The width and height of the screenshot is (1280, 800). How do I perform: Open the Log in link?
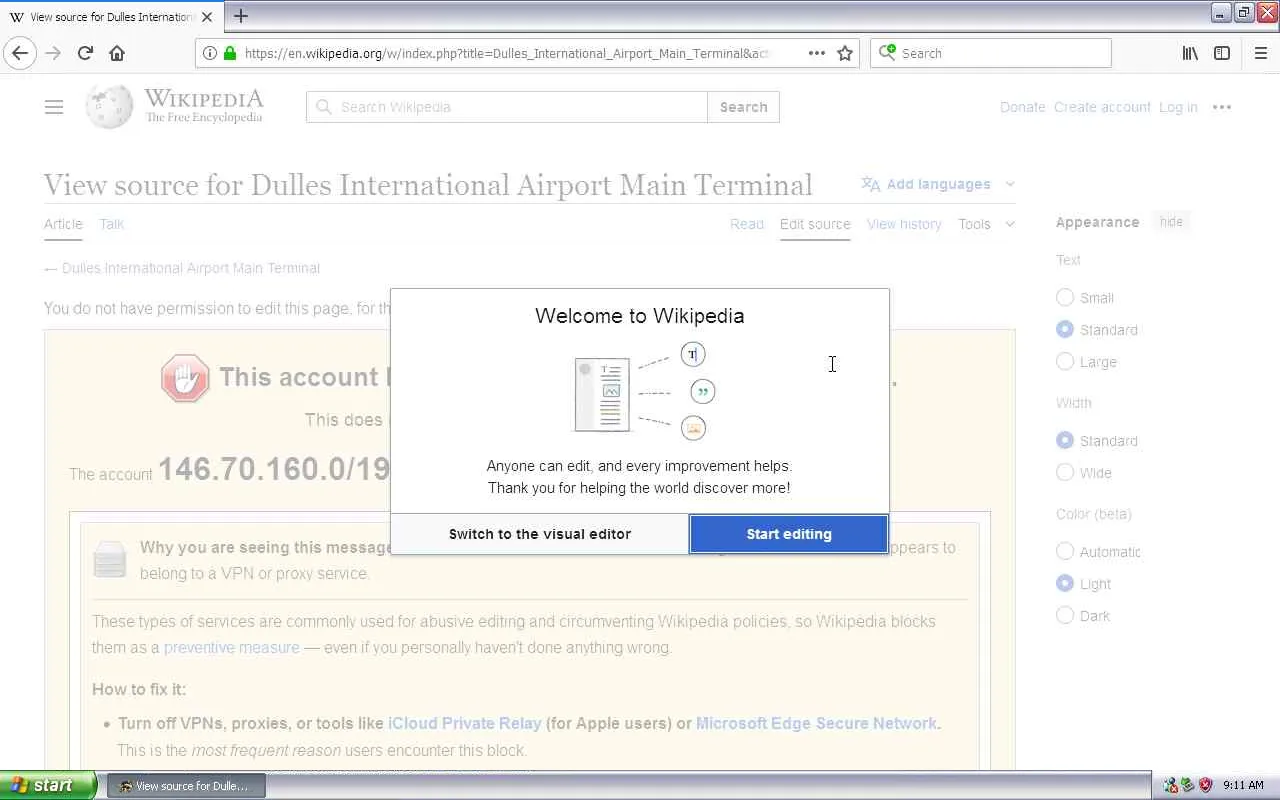(x=1178, y=107)
